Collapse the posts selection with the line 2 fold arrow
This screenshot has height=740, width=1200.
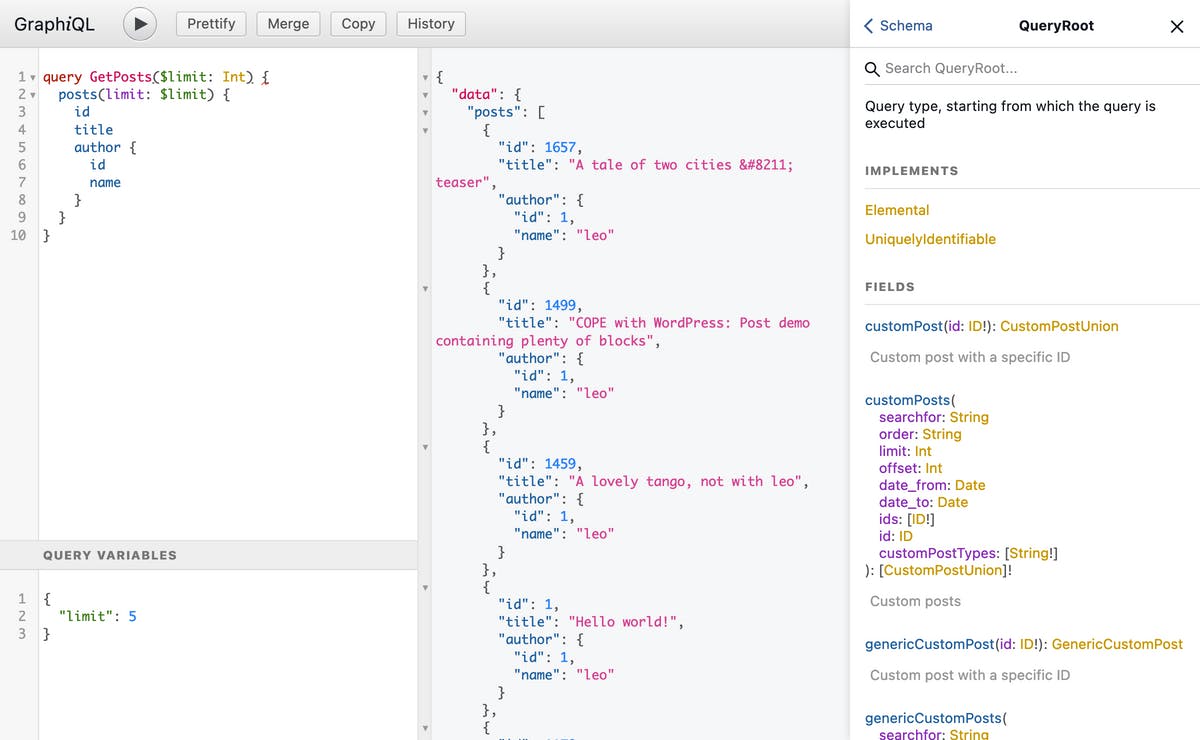[x=31, y=95]
